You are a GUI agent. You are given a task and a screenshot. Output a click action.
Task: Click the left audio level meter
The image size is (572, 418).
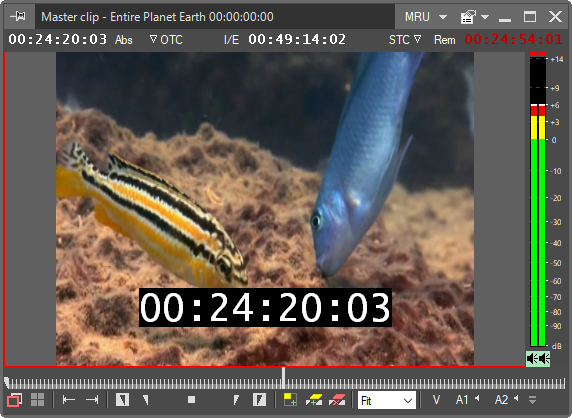(x=534, y=200)
